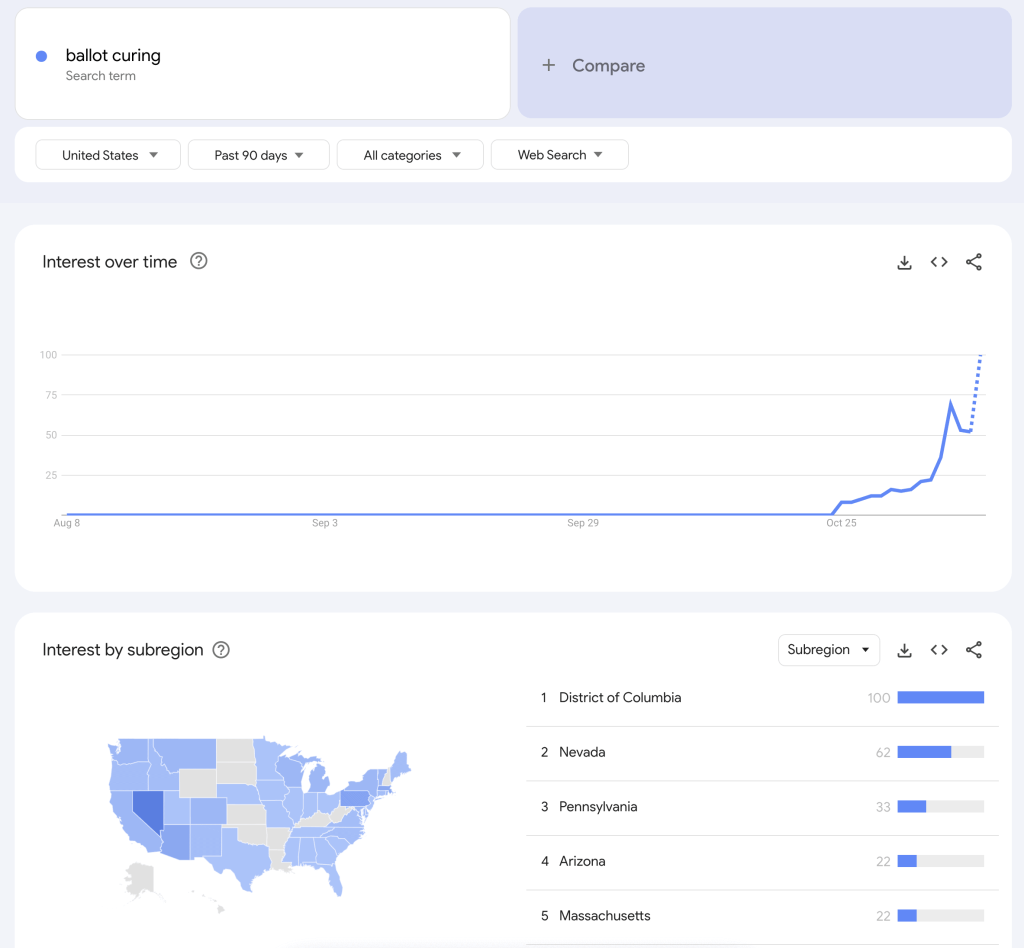Open the Past 90 days time range selector
Viewport: 1024px width, 948px height.
(x=258, y=154)
